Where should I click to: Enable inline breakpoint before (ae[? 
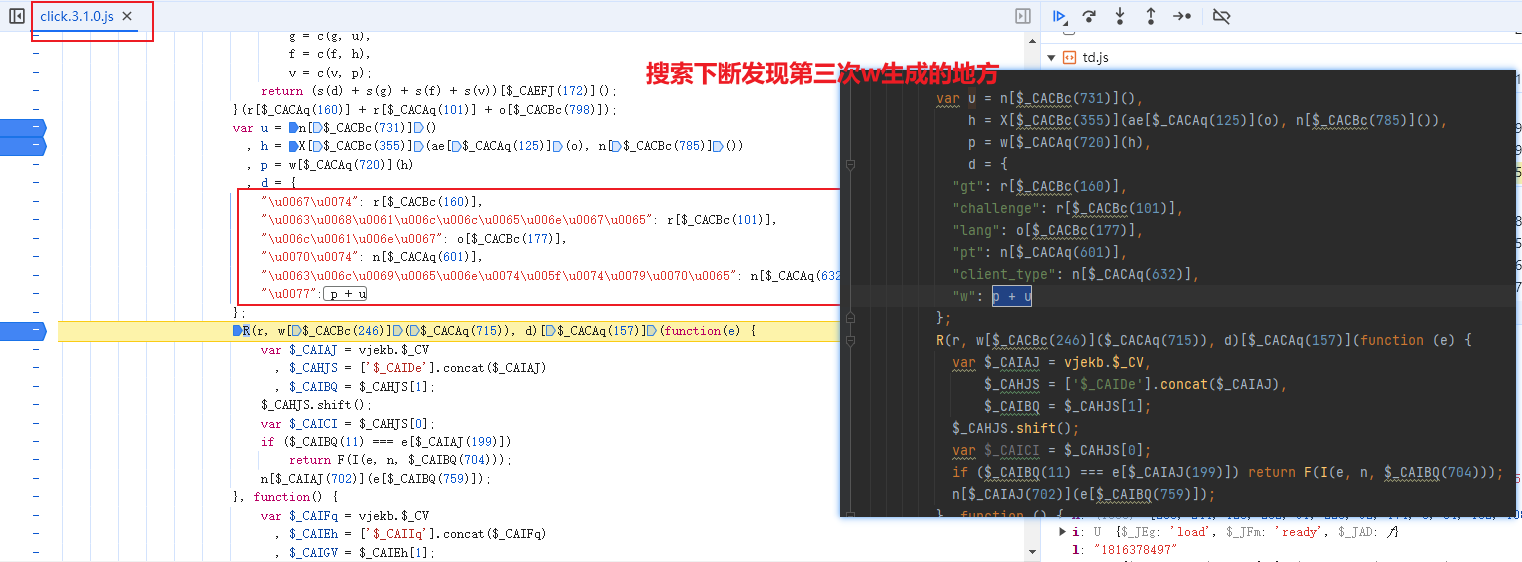[419, 146]
